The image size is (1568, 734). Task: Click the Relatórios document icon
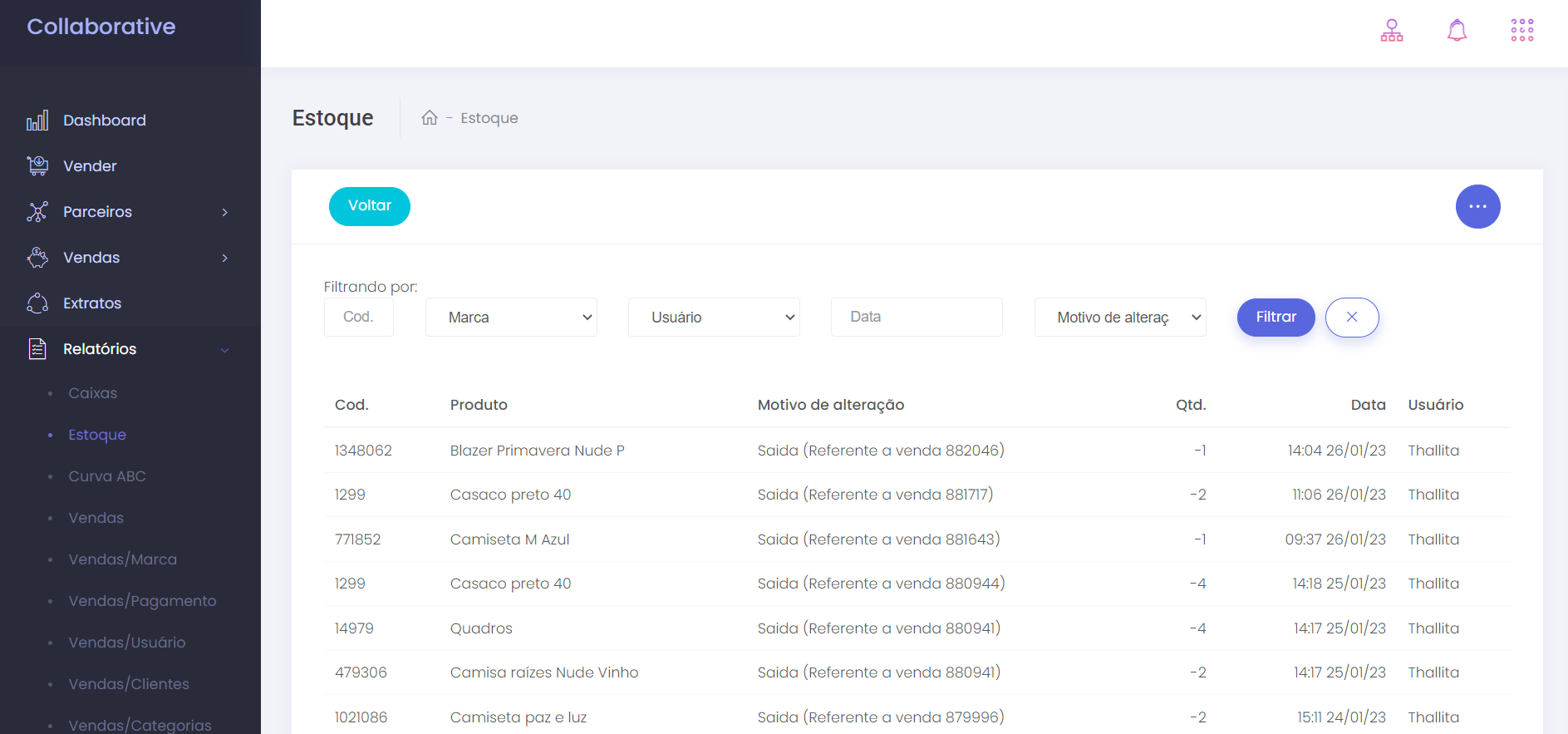[37, 349]
